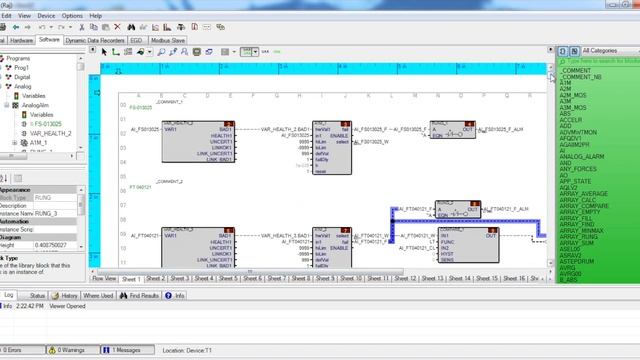Viewport: 640px width, 360px height.
Task: Click the Copy toolbar icon
Action: point(93,27)
